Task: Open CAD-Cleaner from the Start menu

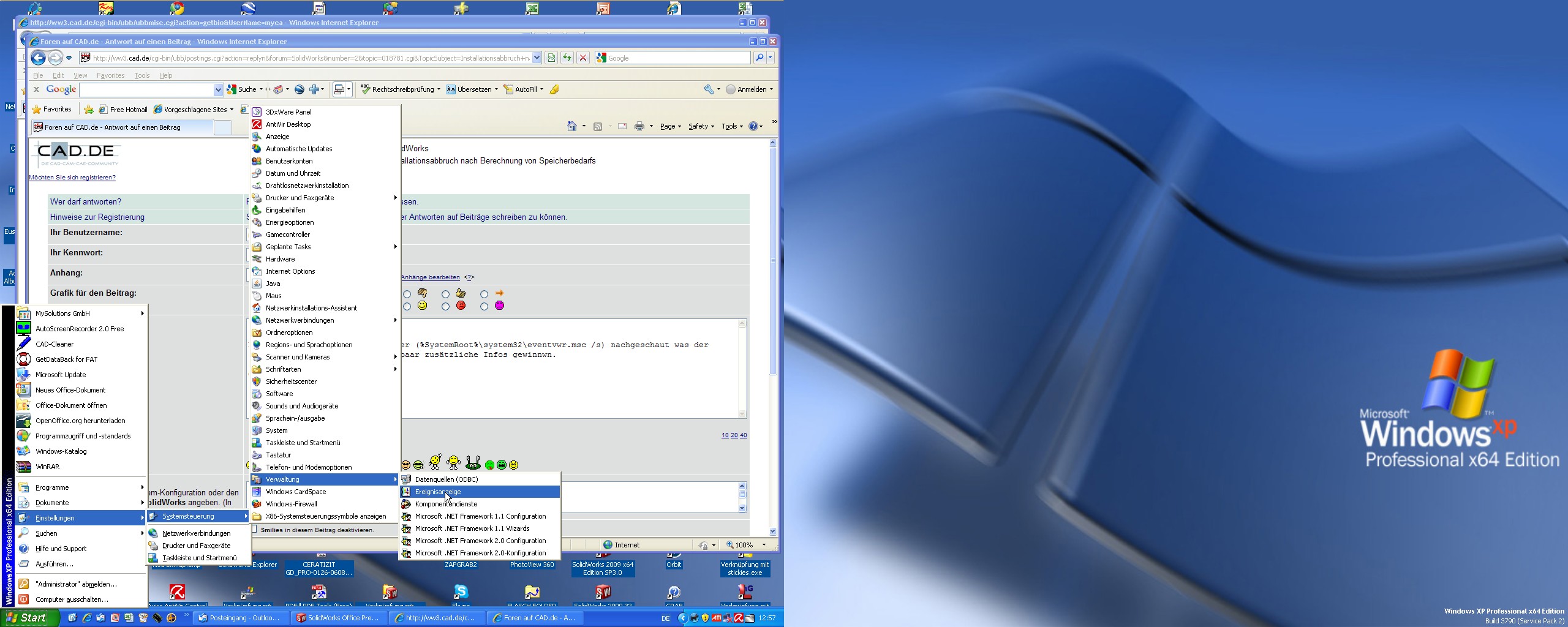Action: tap(81, 344)
